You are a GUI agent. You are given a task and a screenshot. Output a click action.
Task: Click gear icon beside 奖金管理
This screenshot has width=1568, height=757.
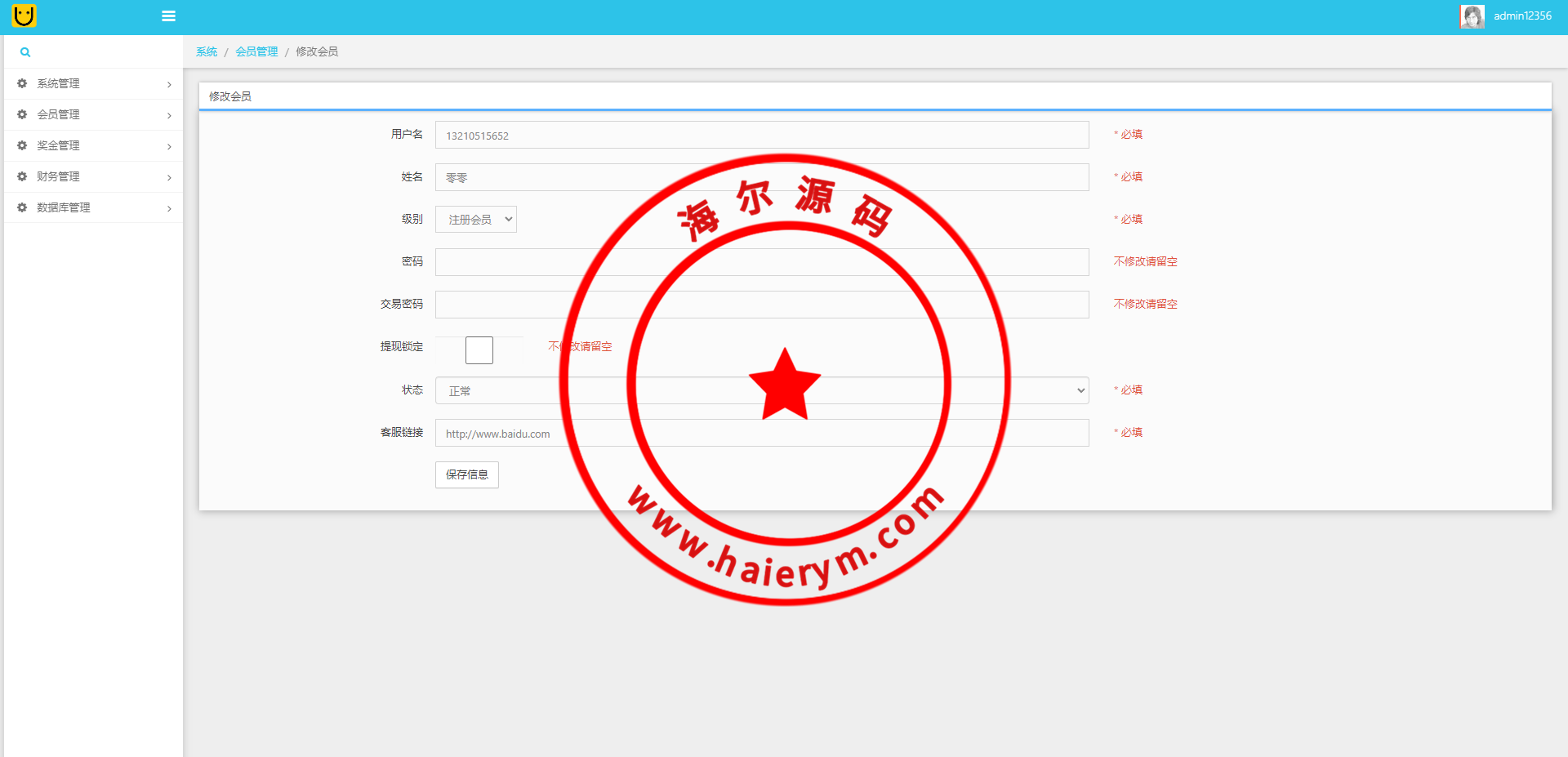22,145
